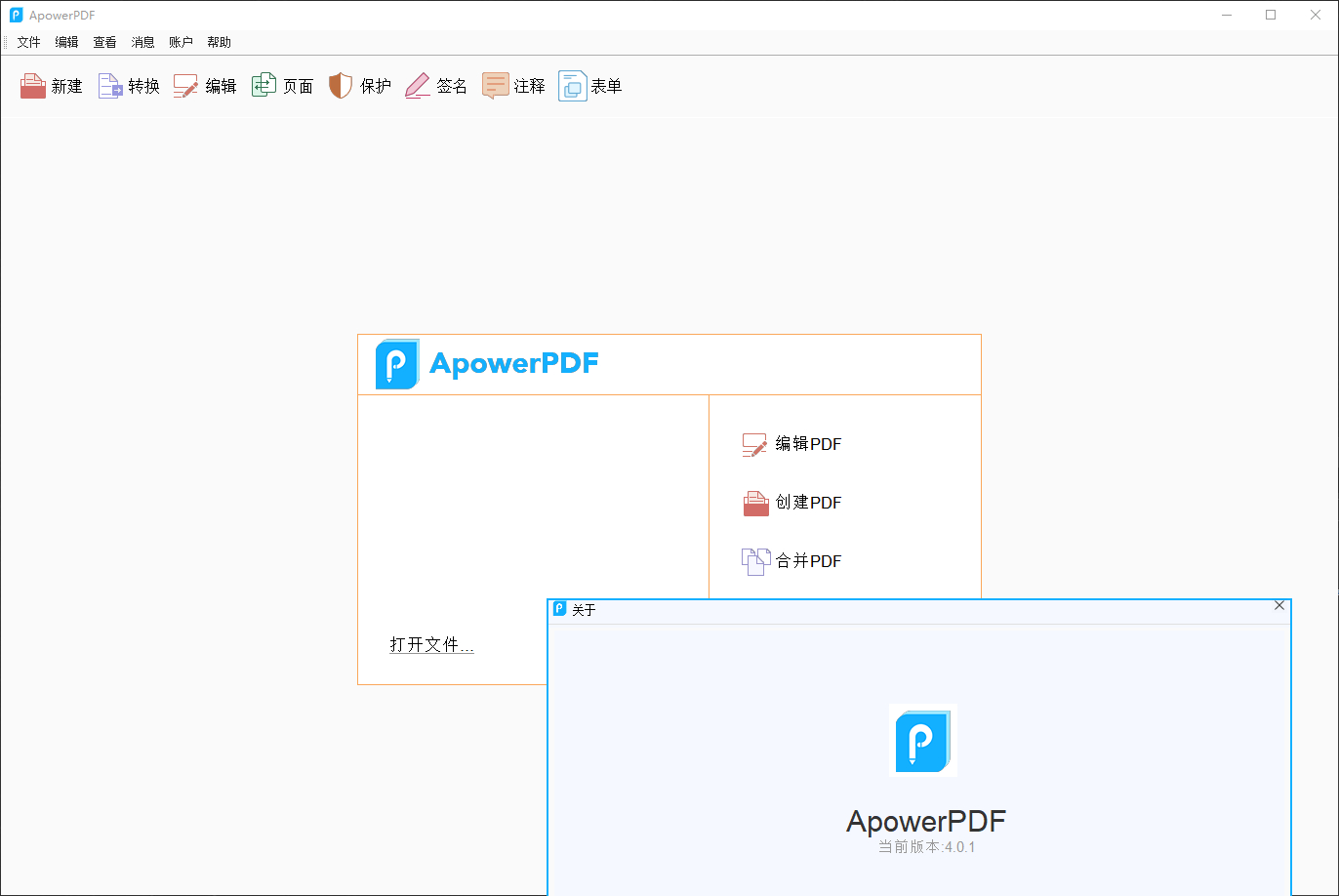This screenshot has height=896, width=1339.
Task: Select the 注释 (Comment) toolbar icon
Action: coord(496,86)
